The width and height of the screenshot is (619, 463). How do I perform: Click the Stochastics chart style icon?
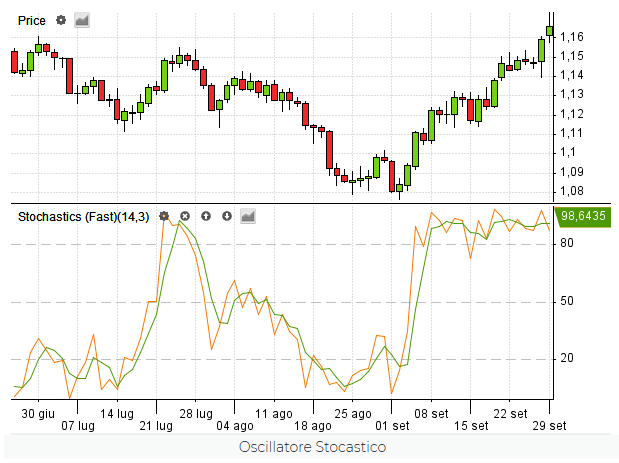click(248, 216)
